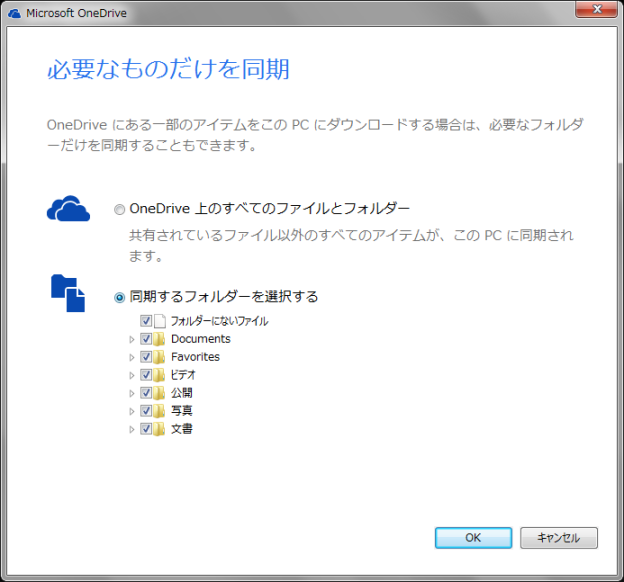624x582 pixels.
Task: Uncheck the Favorites checkbox
Action: pos(146,357)
